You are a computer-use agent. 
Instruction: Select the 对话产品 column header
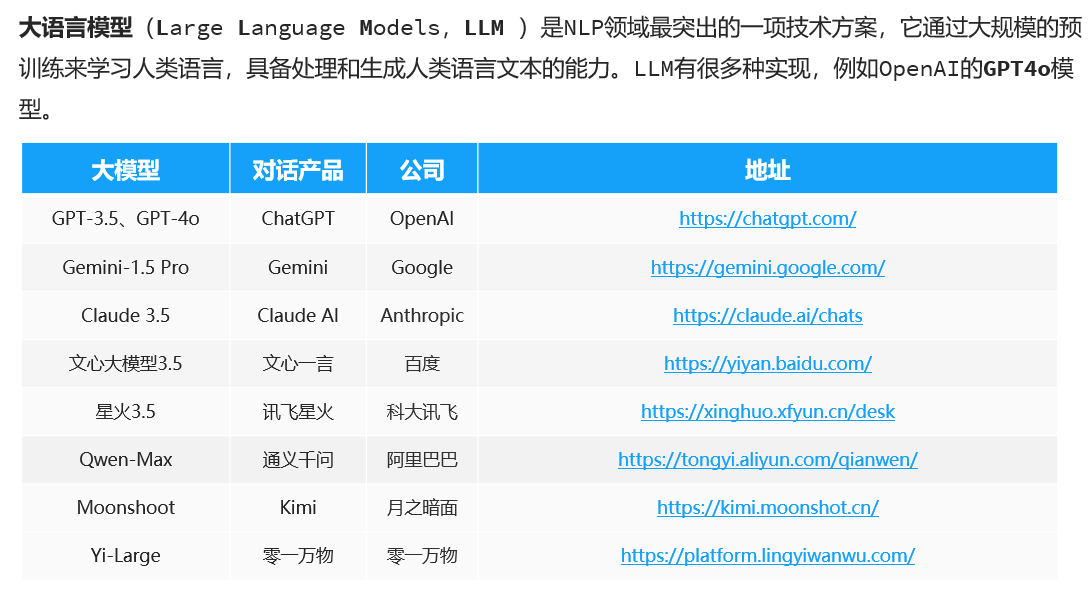coord(298,169)
